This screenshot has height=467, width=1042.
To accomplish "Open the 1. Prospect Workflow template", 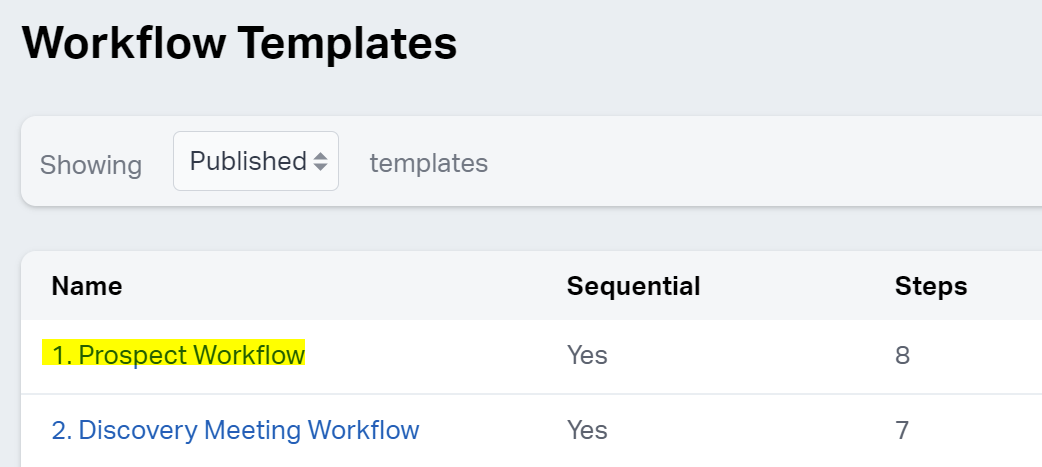I will [x=178, y=355].
